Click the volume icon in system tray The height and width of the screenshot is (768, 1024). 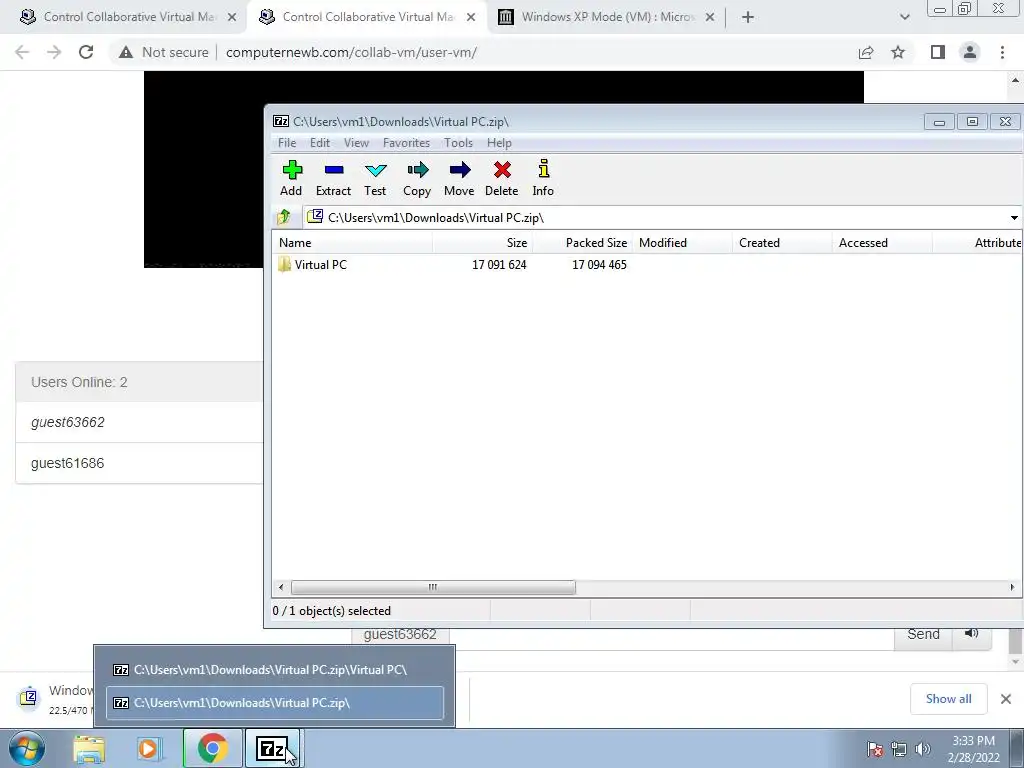click(x=923, y=749)
